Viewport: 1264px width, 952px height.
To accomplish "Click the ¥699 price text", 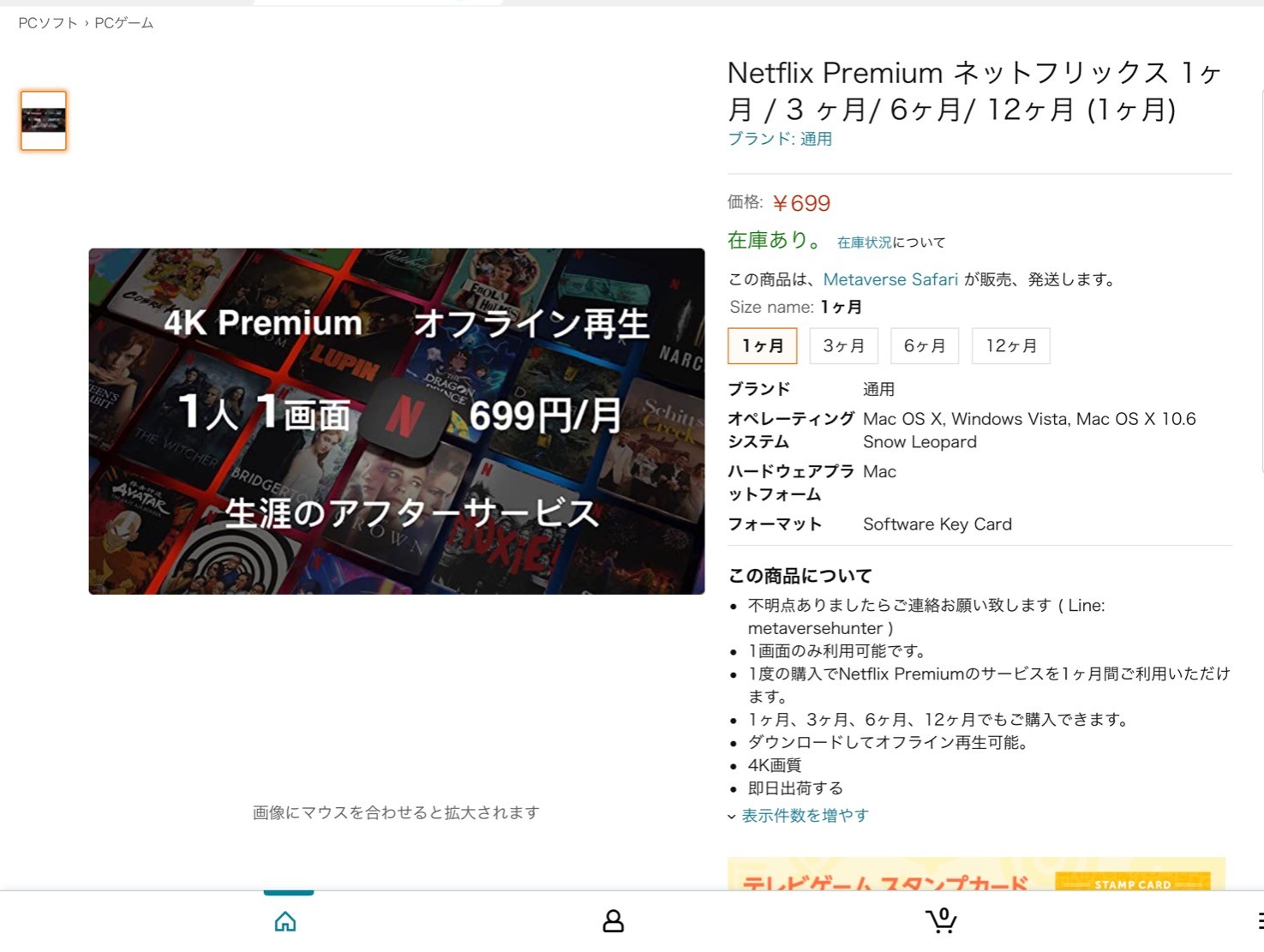I will point(801,203).
